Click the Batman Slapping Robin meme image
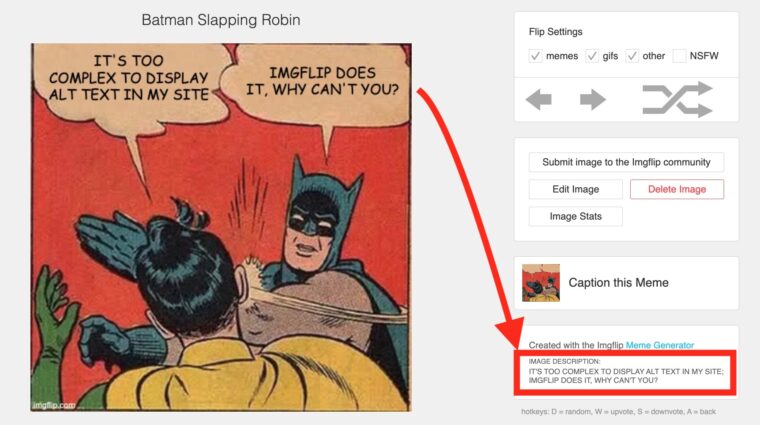The image size is (760, 425). 221,227
